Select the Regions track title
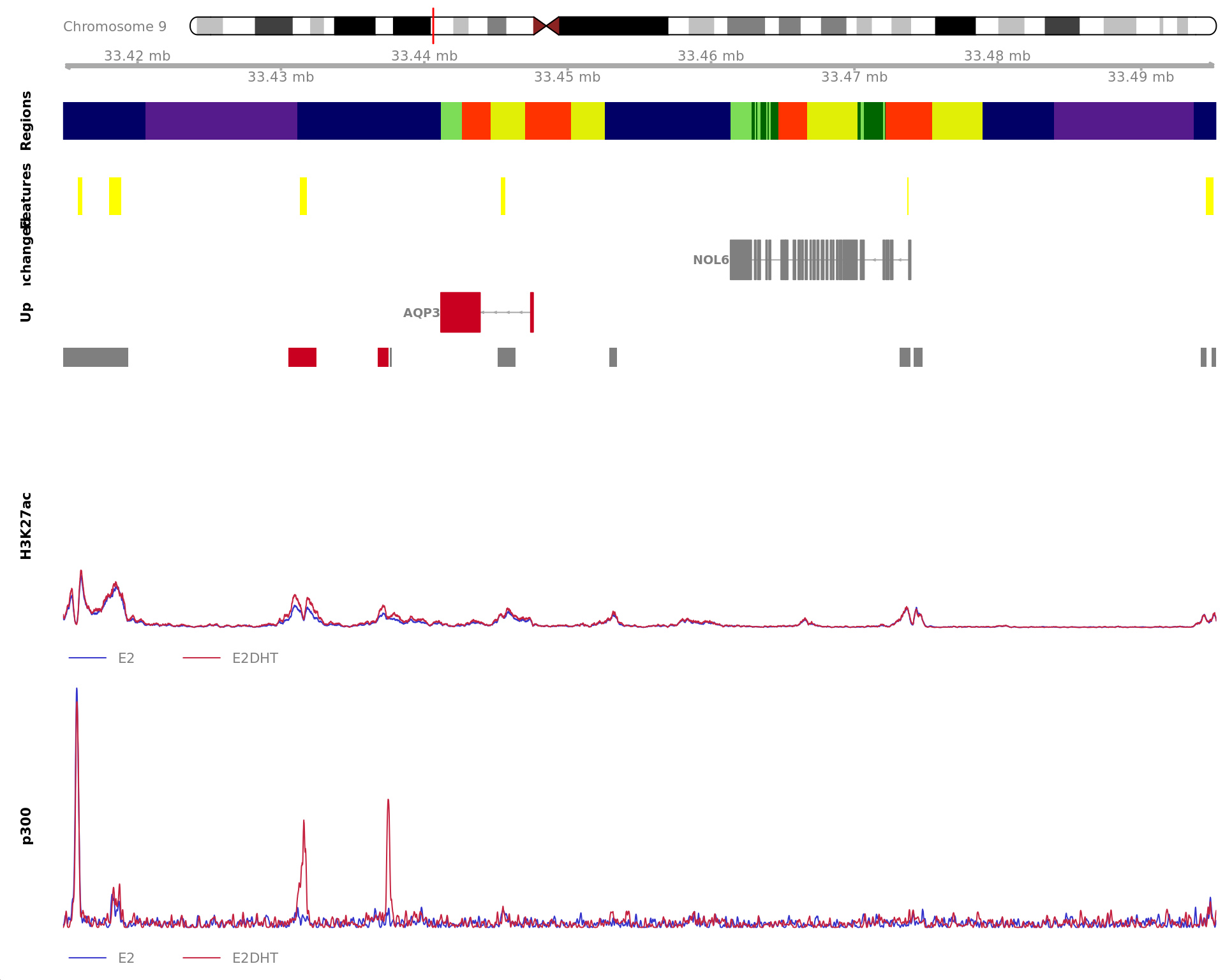 (26, 121)
